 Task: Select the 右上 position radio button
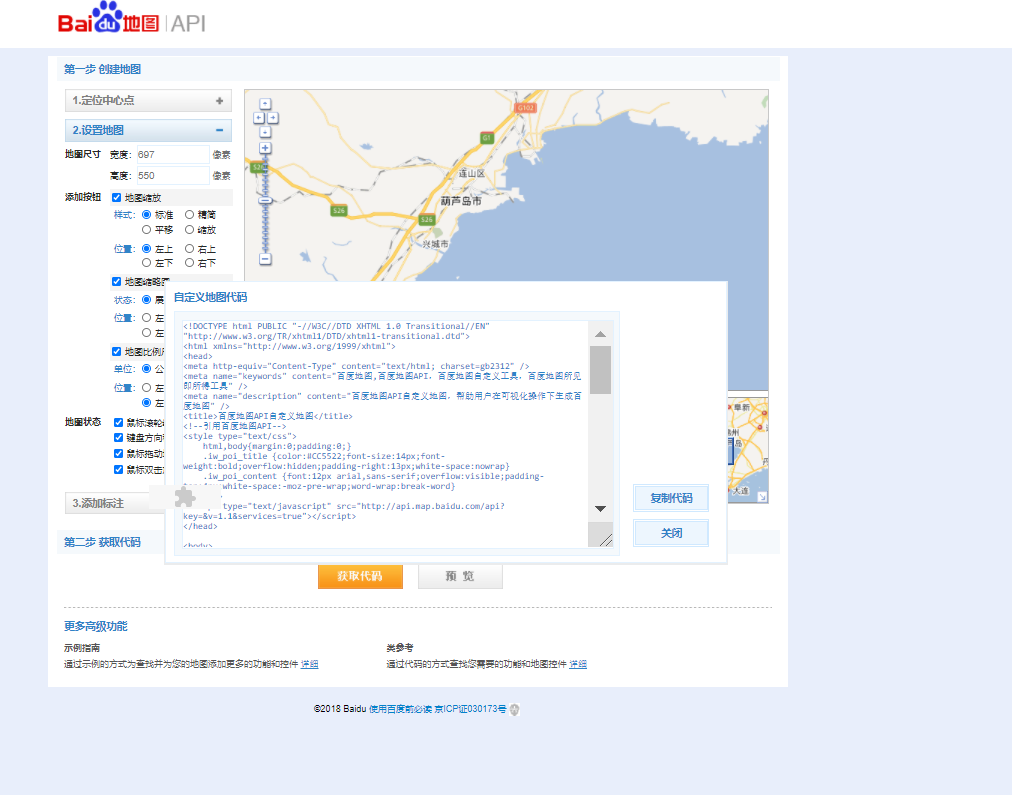tap(190, 248)
